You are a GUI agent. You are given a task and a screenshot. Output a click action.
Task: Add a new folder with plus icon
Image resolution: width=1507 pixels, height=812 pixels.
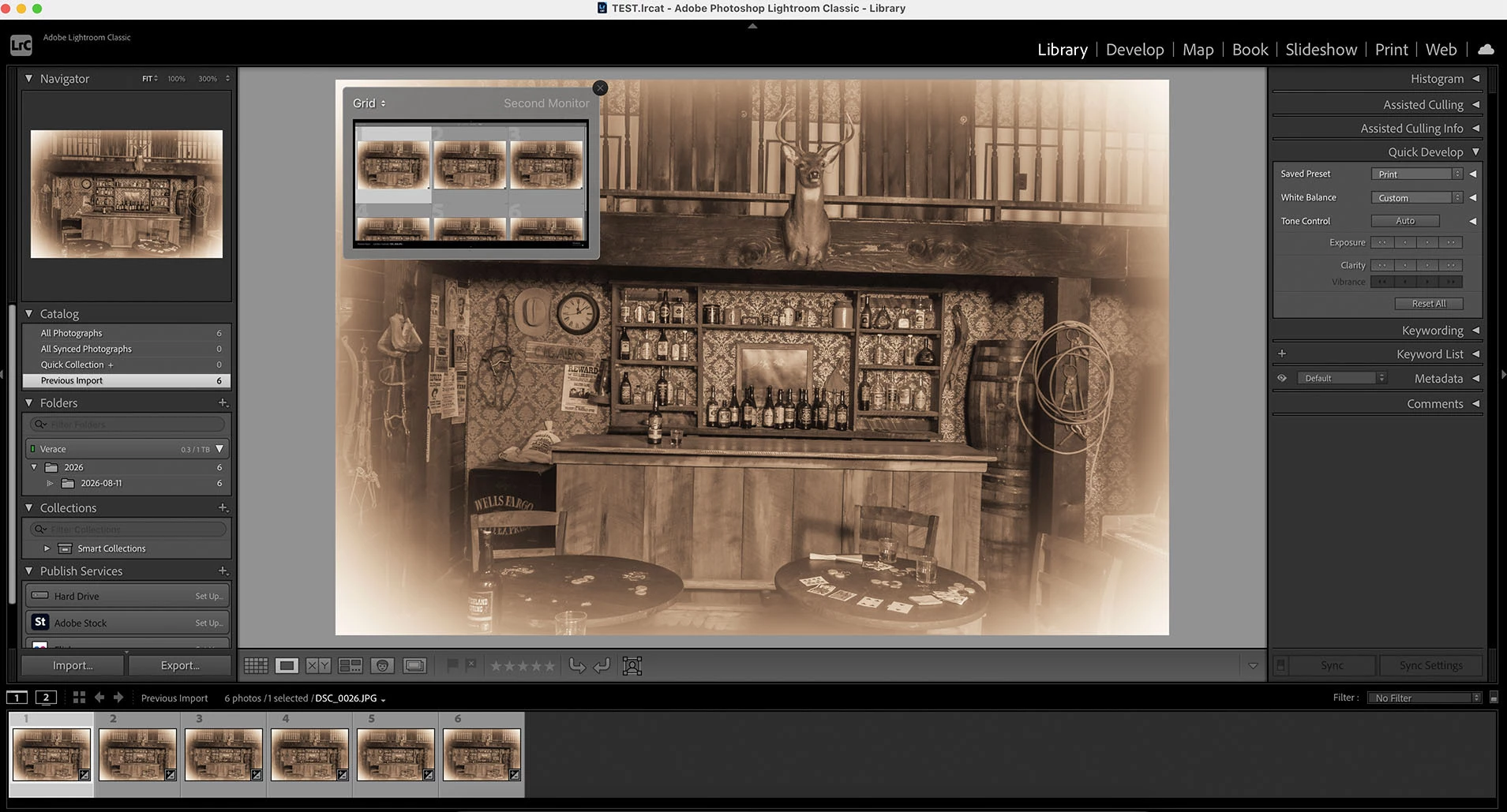(223, 402)
